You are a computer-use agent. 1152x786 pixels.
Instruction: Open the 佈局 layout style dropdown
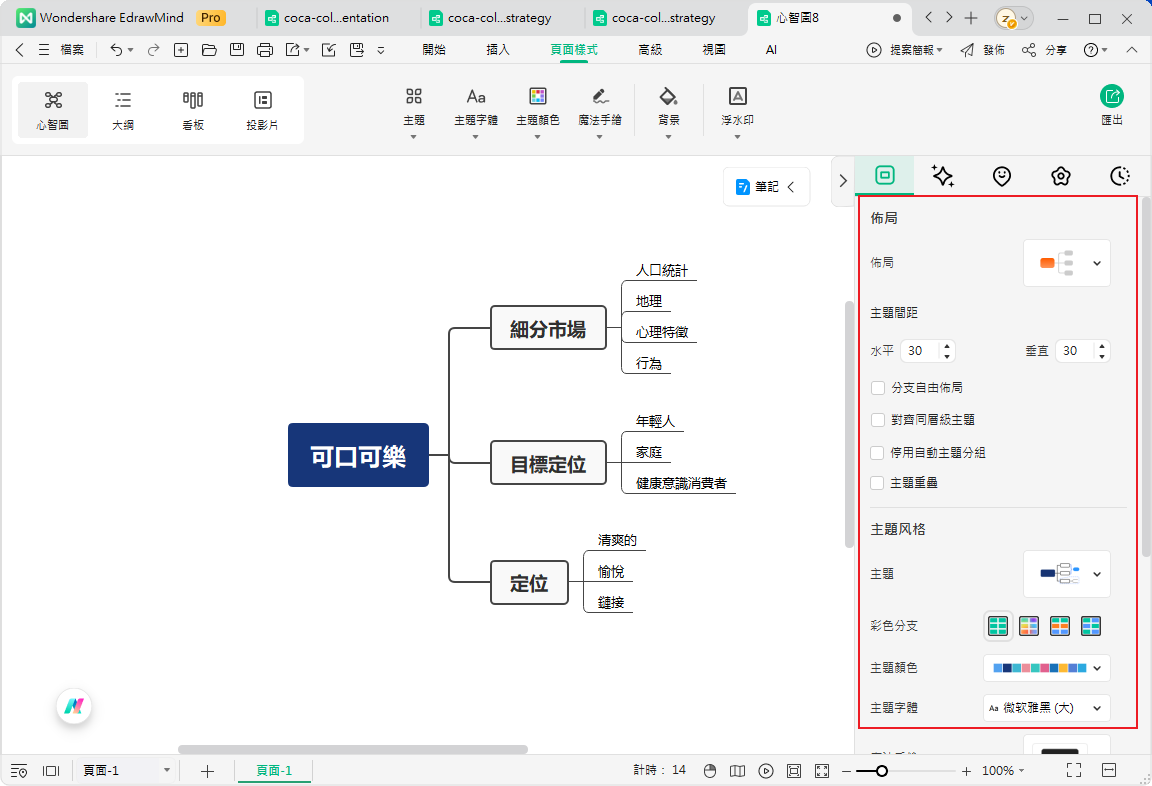1066,262
